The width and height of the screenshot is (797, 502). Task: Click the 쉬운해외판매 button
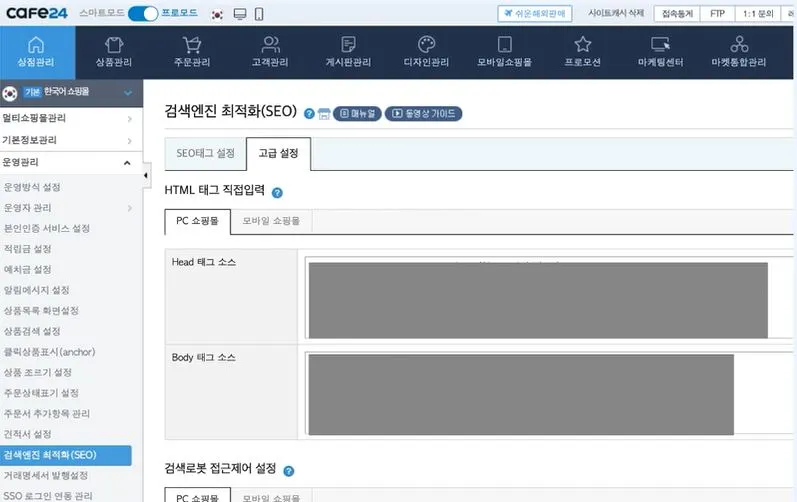click(x=535, y=14)
